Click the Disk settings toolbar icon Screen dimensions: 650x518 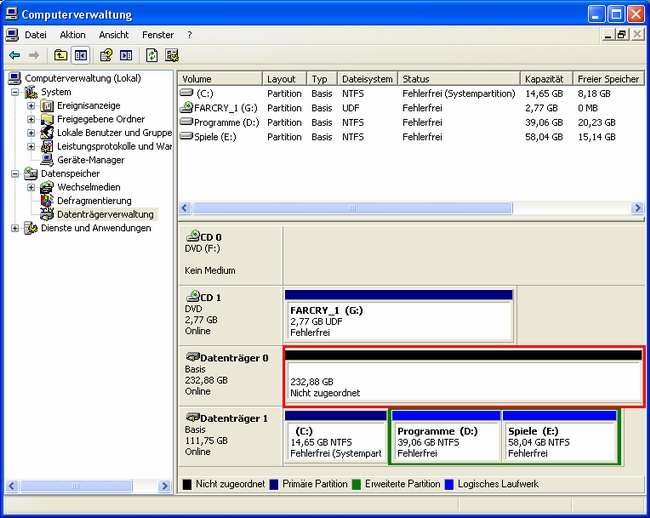coord(172,55)
